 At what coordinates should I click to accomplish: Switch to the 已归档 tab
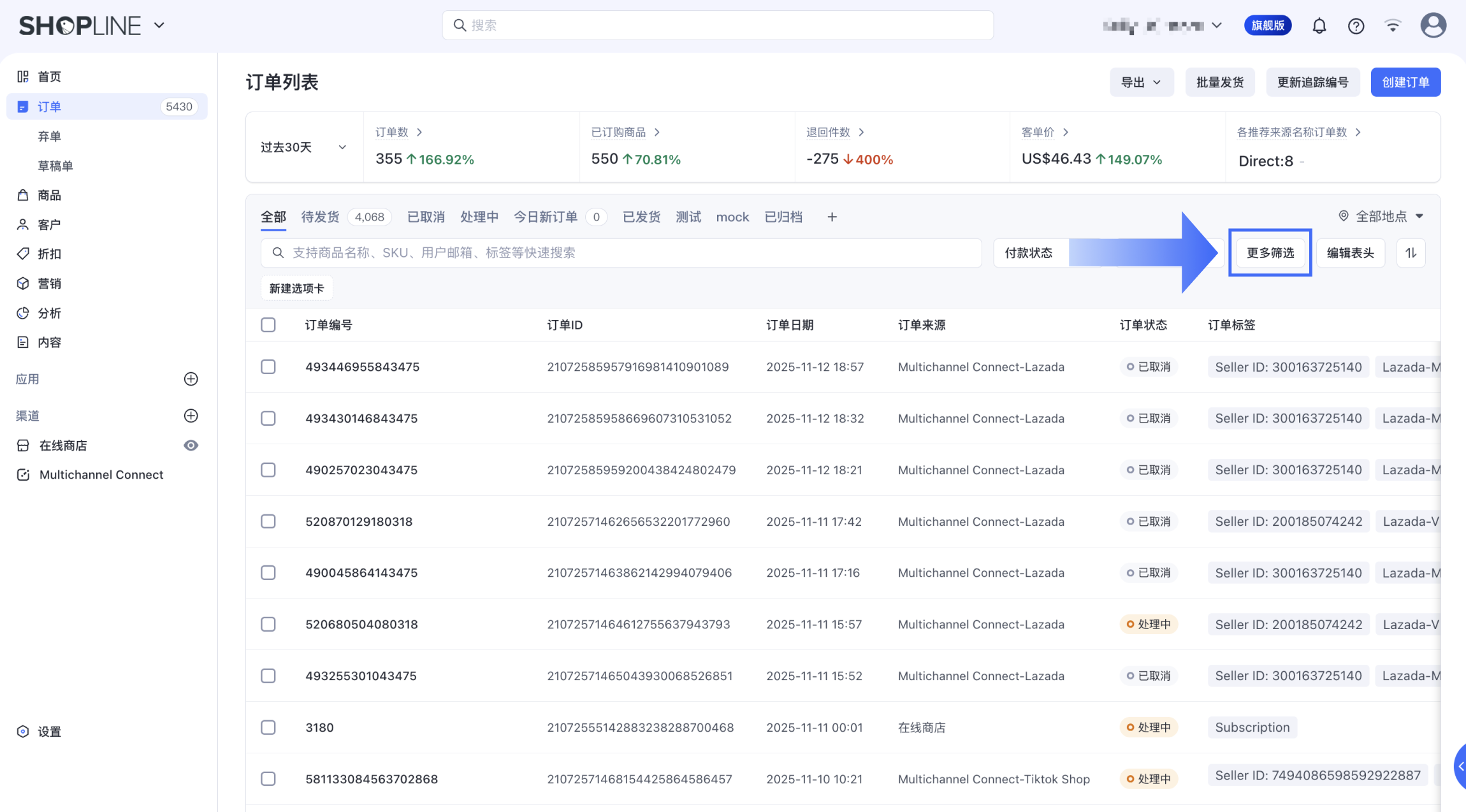pos(783,217)
